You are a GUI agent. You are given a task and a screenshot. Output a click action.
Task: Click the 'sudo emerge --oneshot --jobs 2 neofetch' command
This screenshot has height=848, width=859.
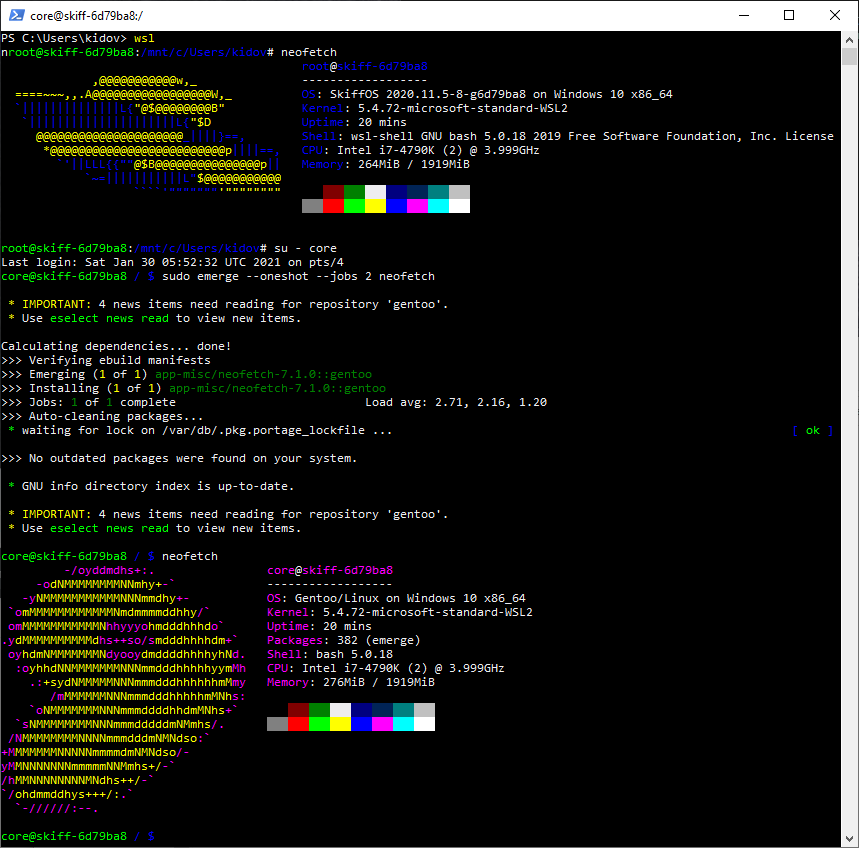[x=299, y=276]
